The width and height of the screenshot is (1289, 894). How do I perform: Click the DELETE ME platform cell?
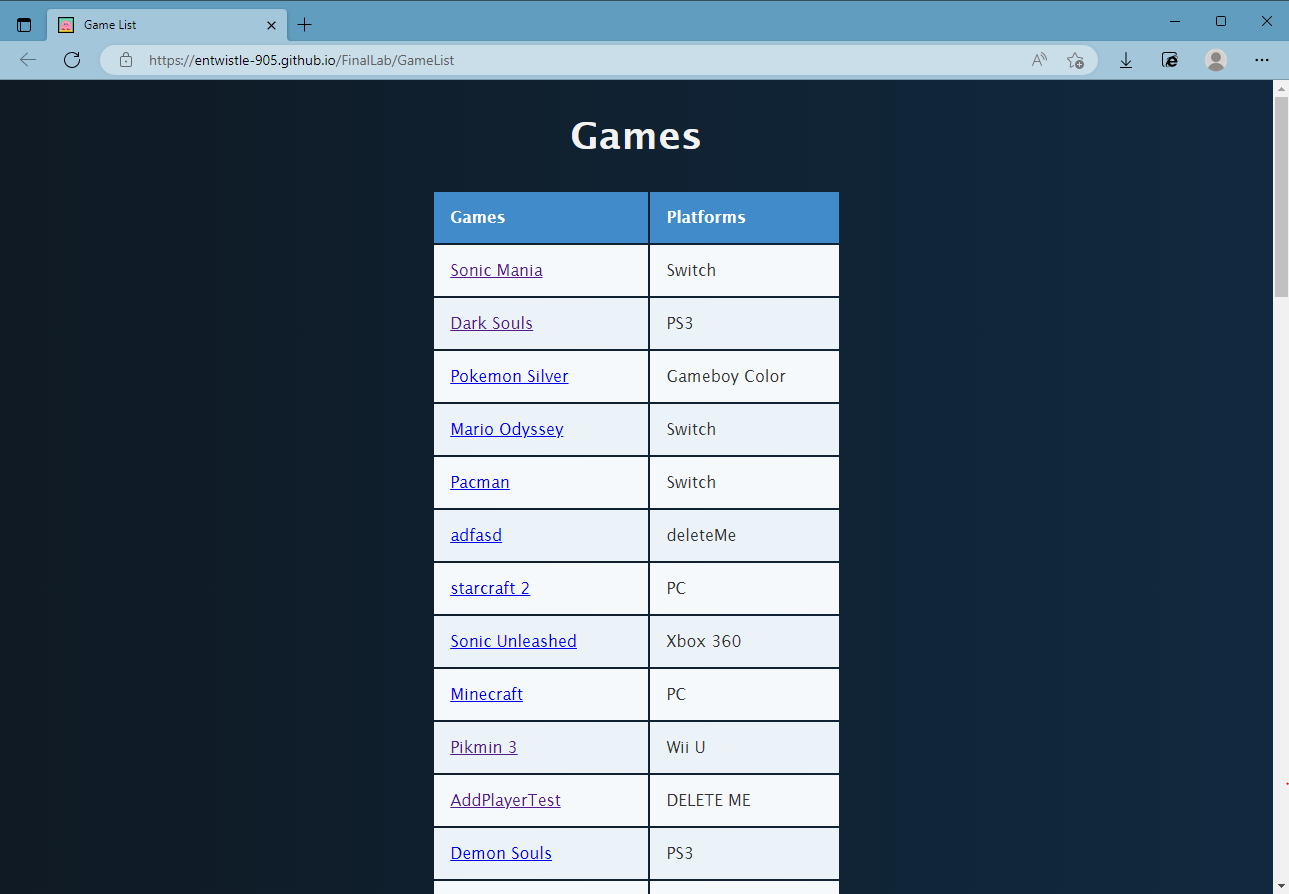[744, 800]
